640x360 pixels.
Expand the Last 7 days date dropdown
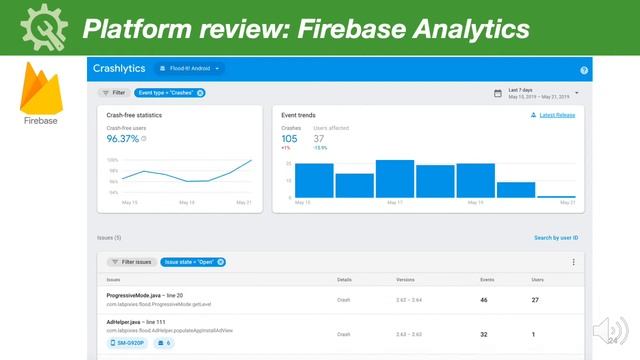(577, 93)
